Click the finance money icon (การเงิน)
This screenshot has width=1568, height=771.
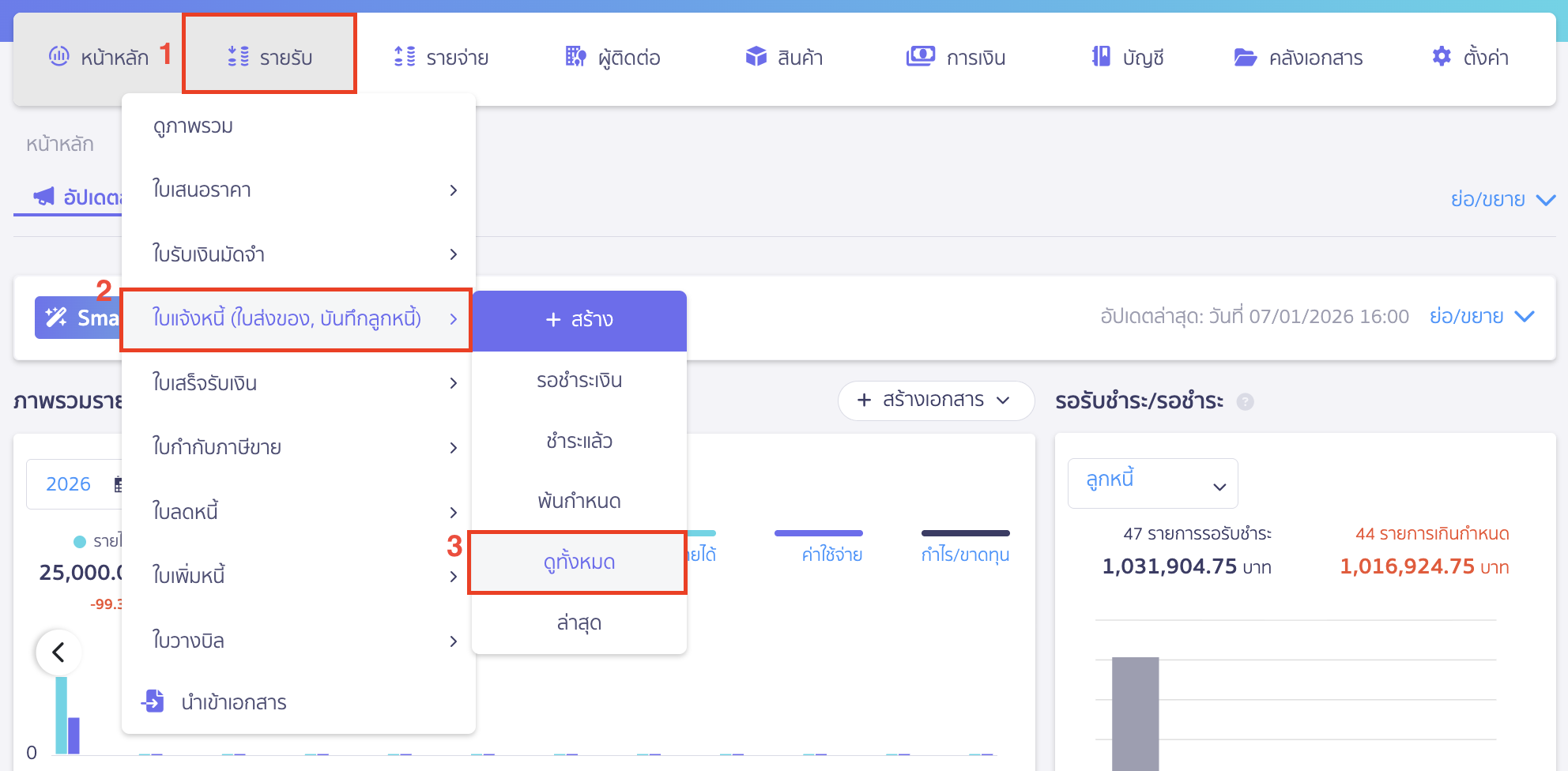(x=920, y=57)
